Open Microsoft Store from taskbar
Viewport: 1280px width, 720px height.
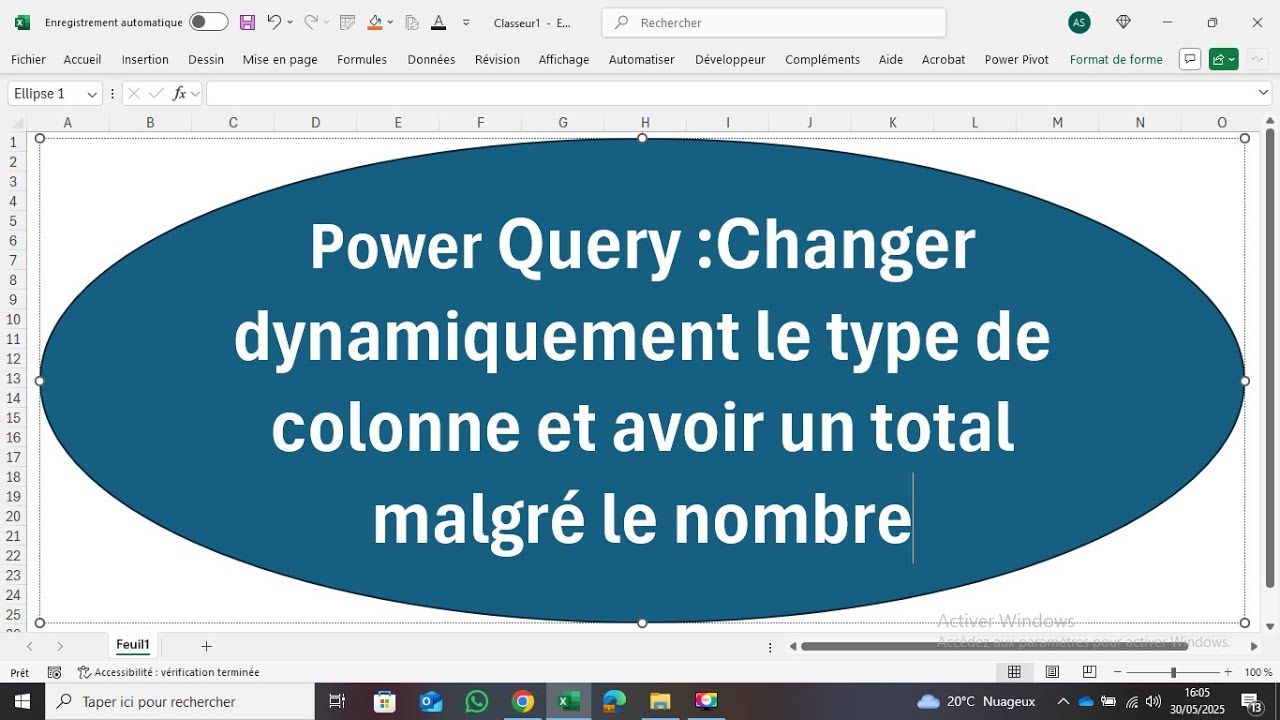coord(385,701)
